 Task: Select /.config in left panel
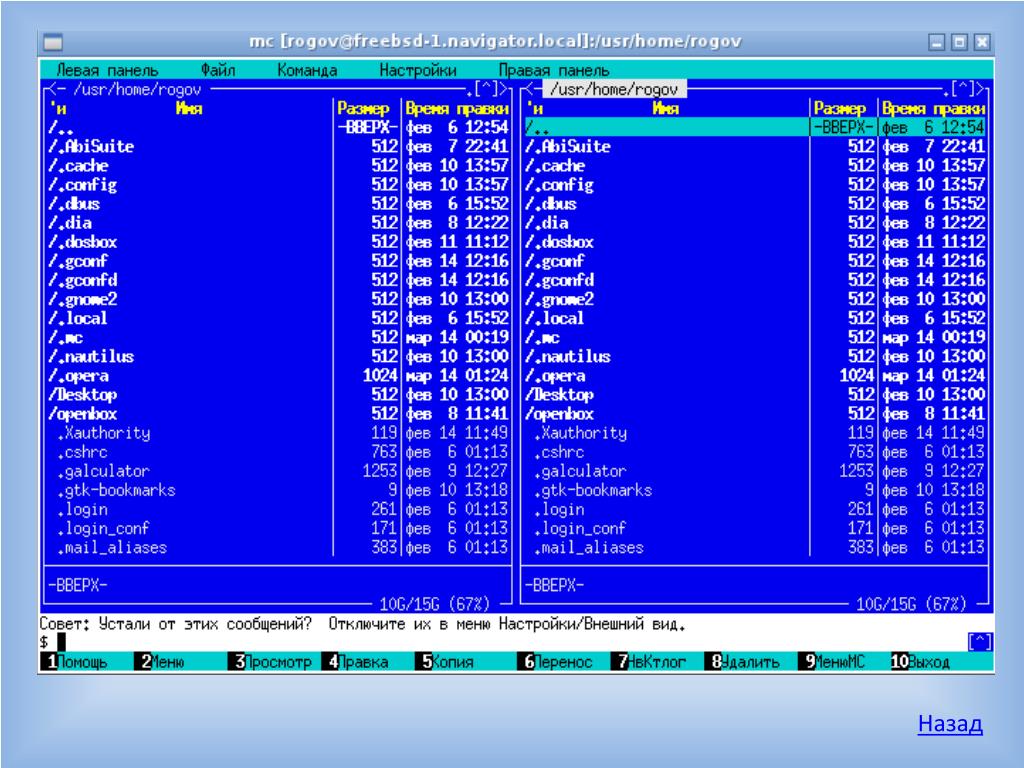(x=278, y=185)
